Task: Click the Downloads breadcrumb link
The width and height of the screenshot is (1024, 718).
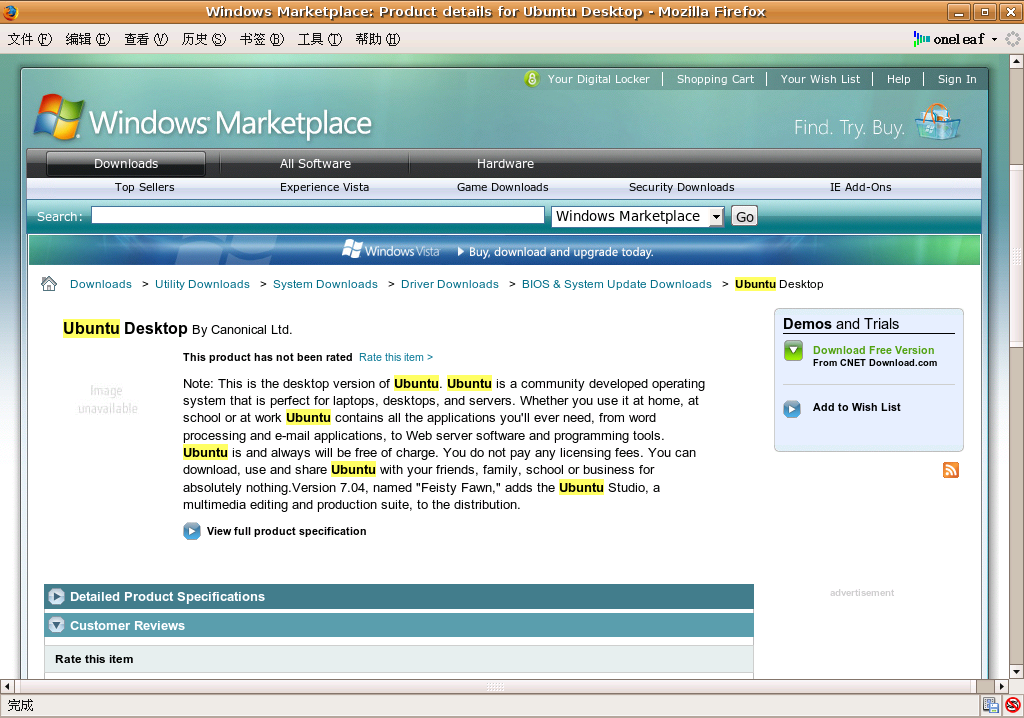Action: 101,284
